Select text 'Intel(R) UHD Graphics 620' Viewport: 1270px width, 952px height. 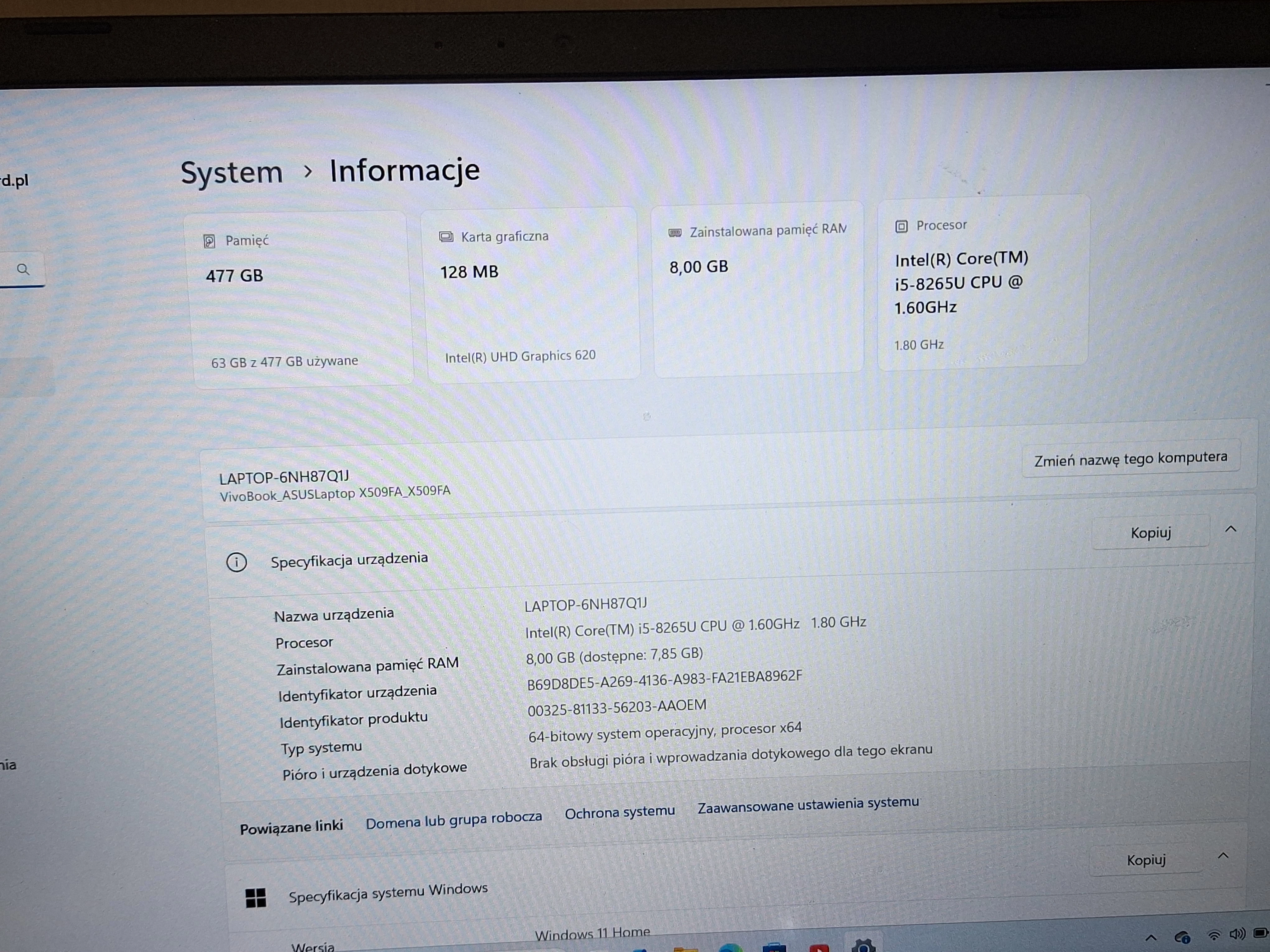[520, 356]
